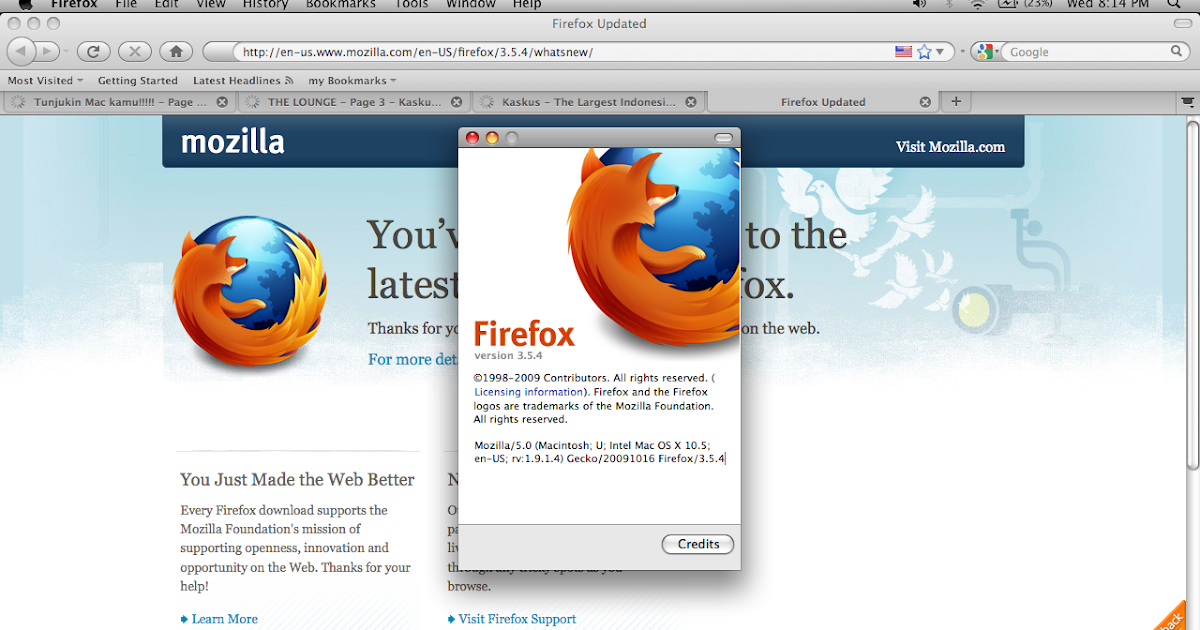
Task: Go forward with the Forward arrow button
Action: (48, 51)
